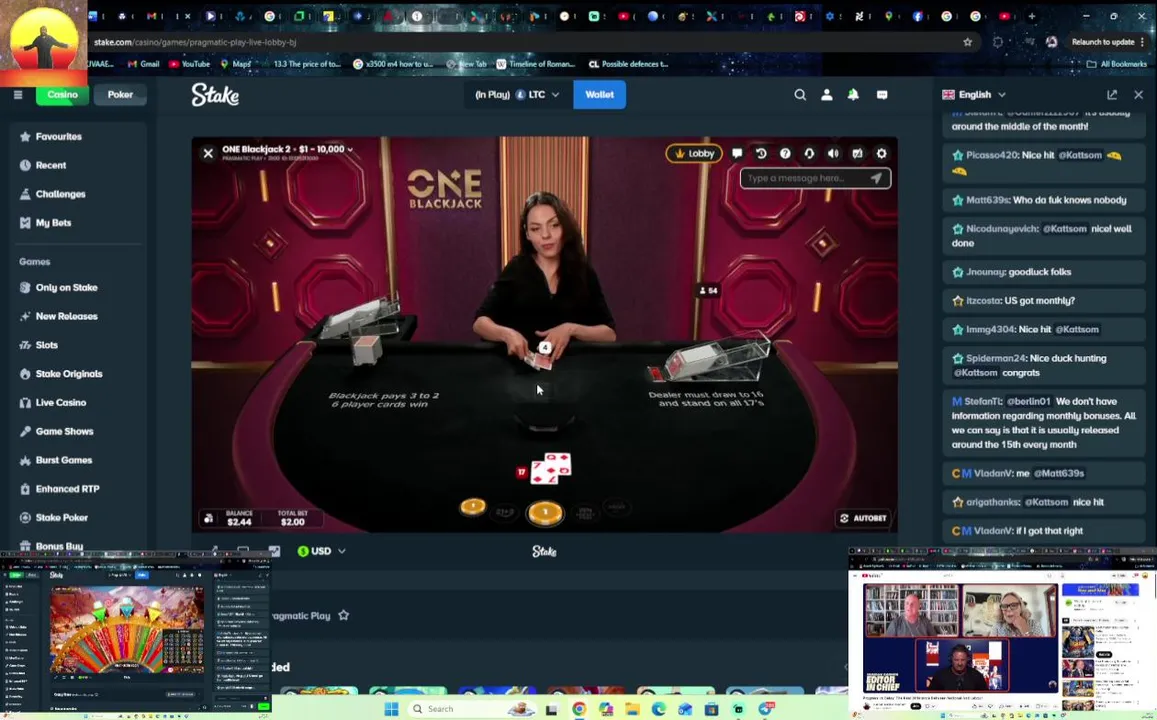Viewport: 1157px width, 720px height.
Task: Open the Wallet
Action: pos(599,94)
